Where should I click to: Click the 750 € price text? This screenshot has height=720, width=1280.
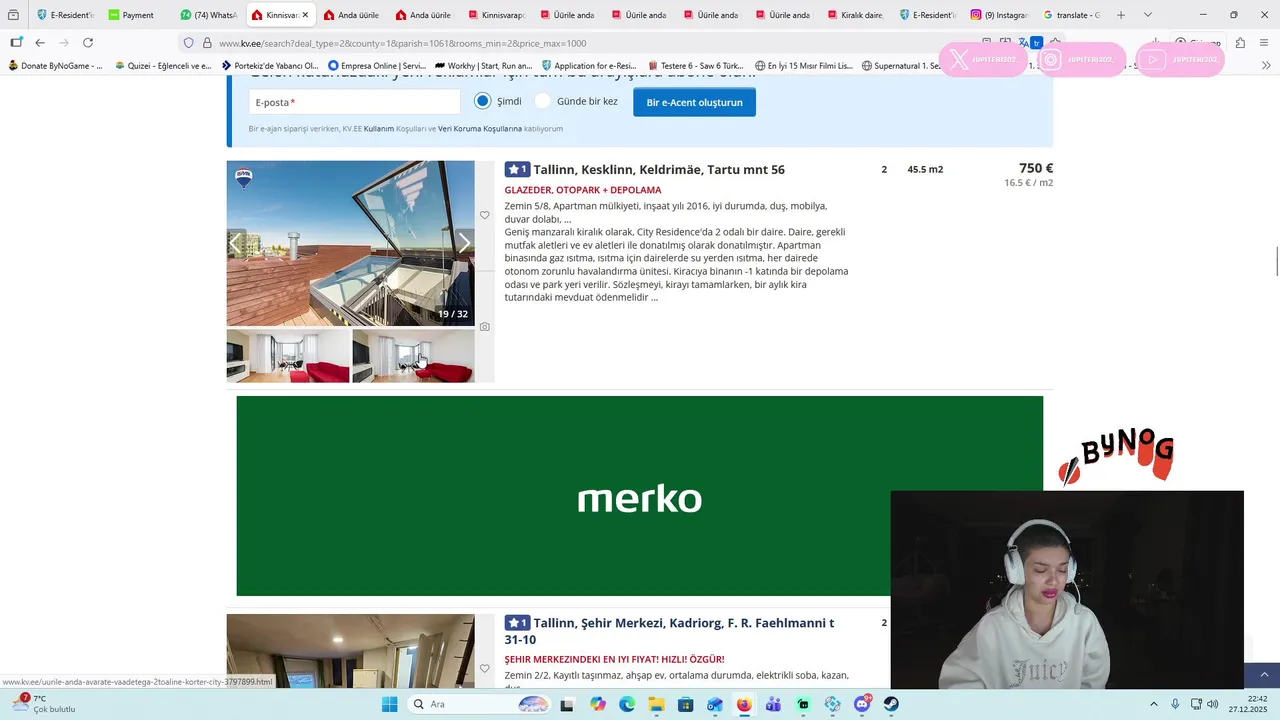[1035, 168]
